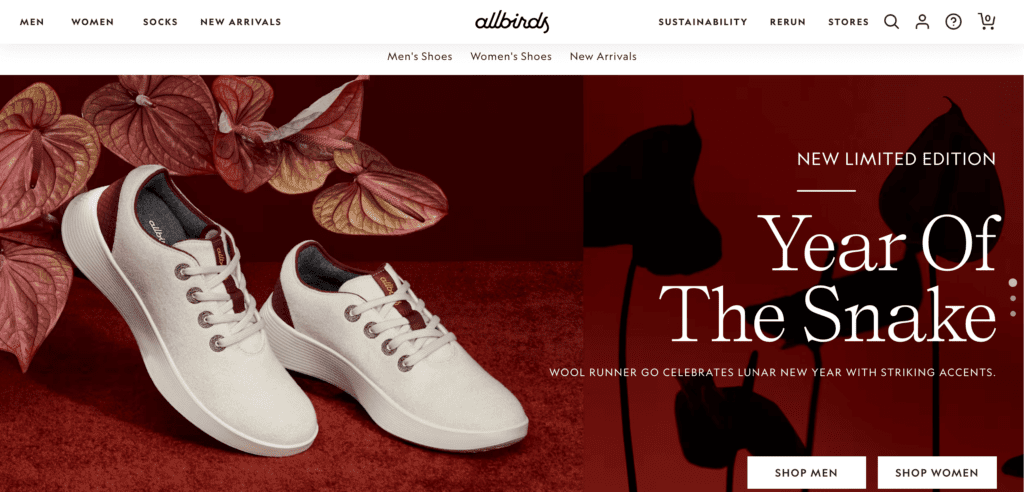Screen dimensions: 1024x492
Task: Expand the SOCKS navigation menu
Action: tap(161, 22)
